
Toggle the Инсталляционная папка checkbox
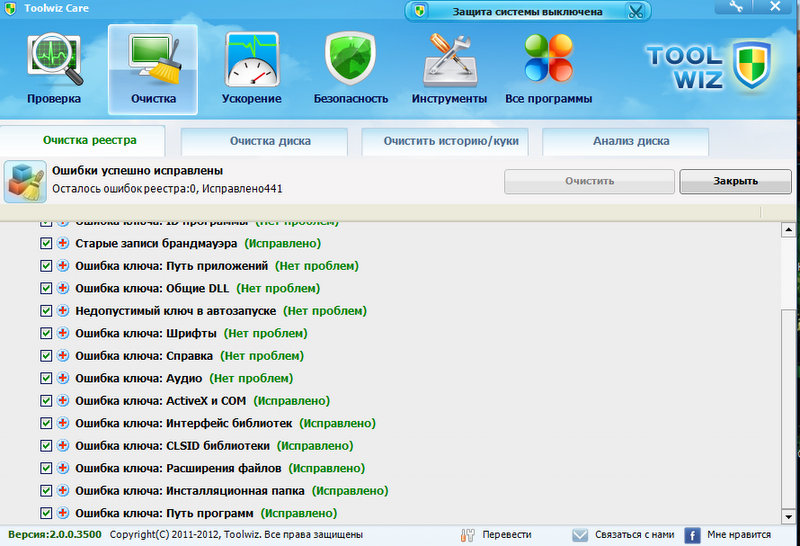click(46, 490)
